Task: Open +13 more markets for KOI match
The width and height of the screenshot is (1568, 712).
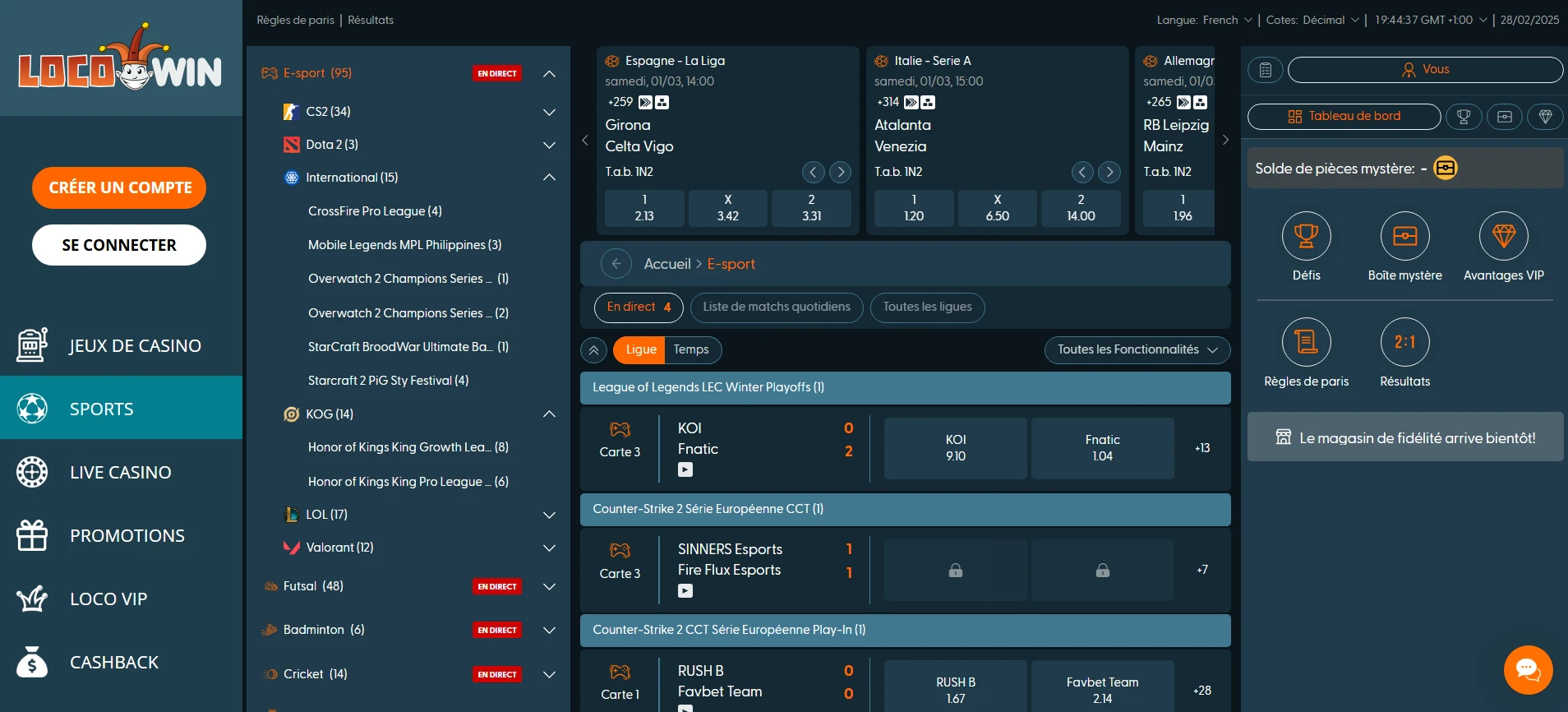Action: 1202,448
